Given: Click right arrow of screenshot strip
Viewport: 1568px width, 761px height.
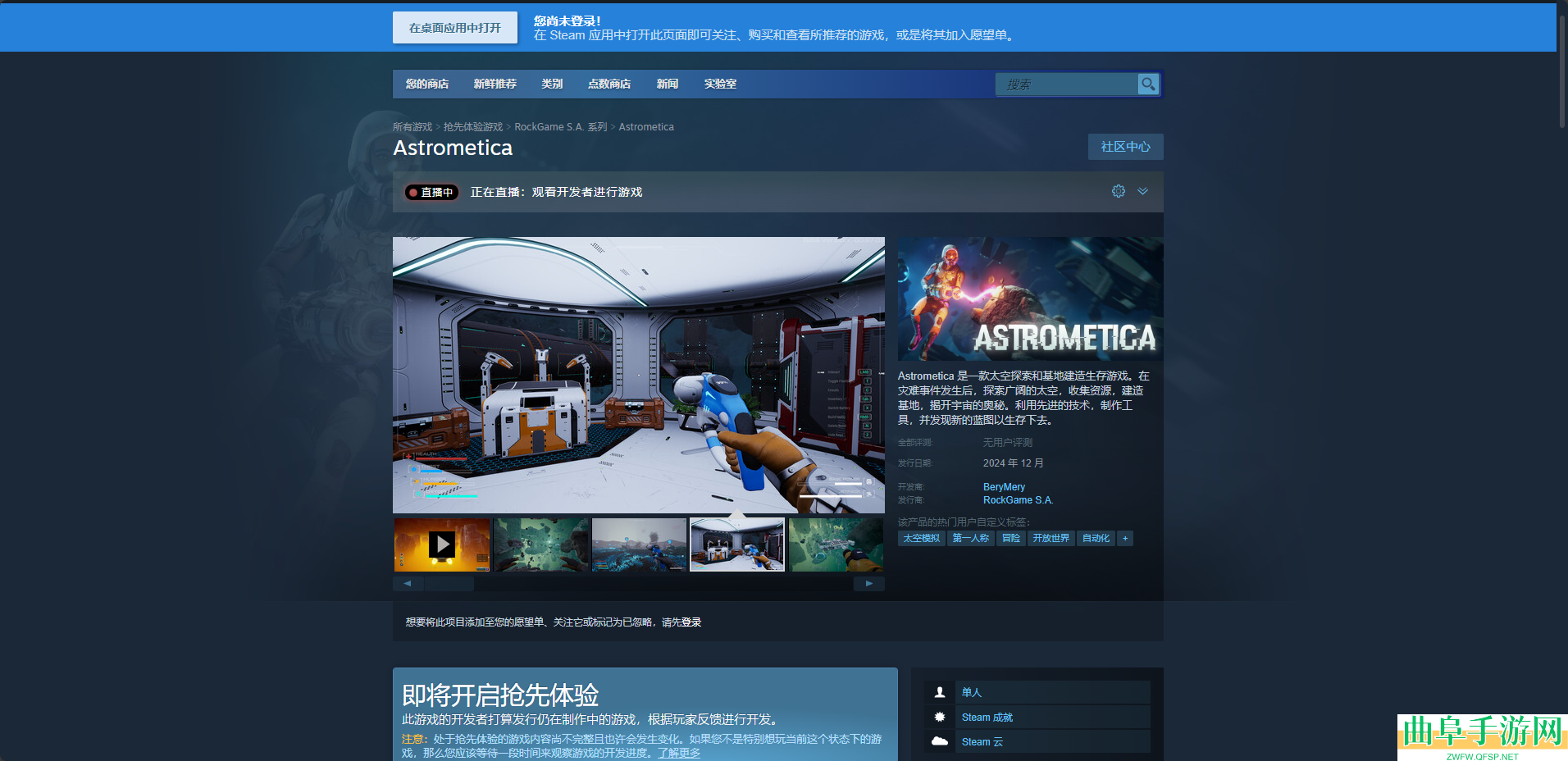Looking at the screenshot, I should coord(869,584).
